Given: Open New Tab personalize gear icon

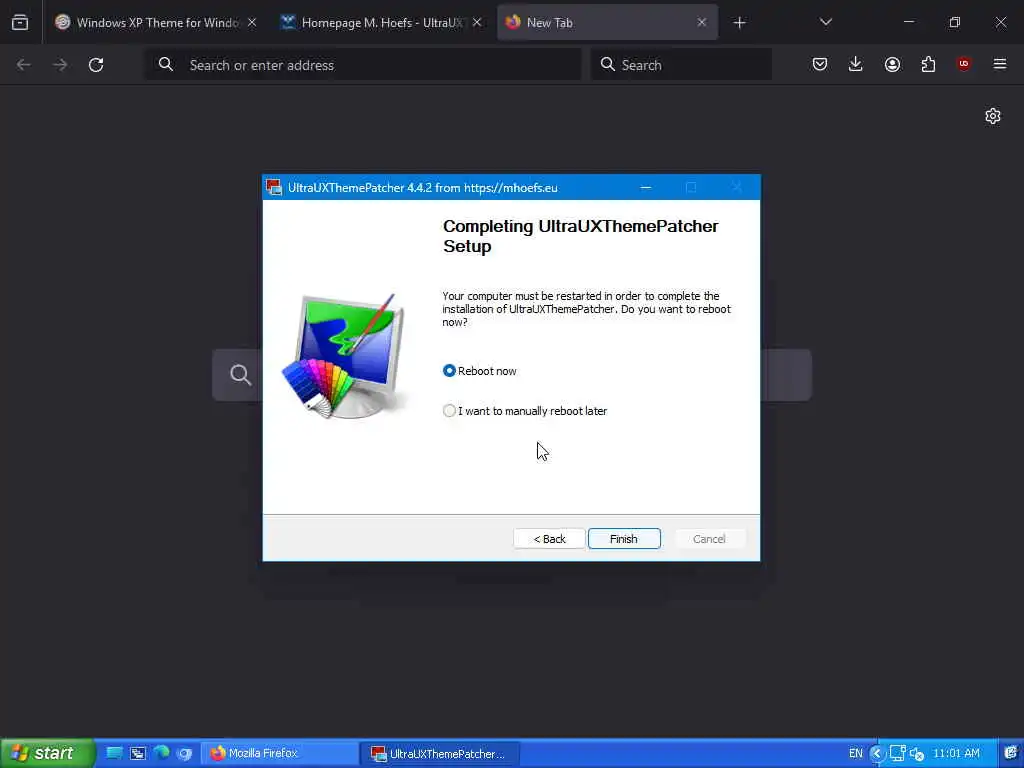Looking at the screenshot, I should [x=993, y=116].
